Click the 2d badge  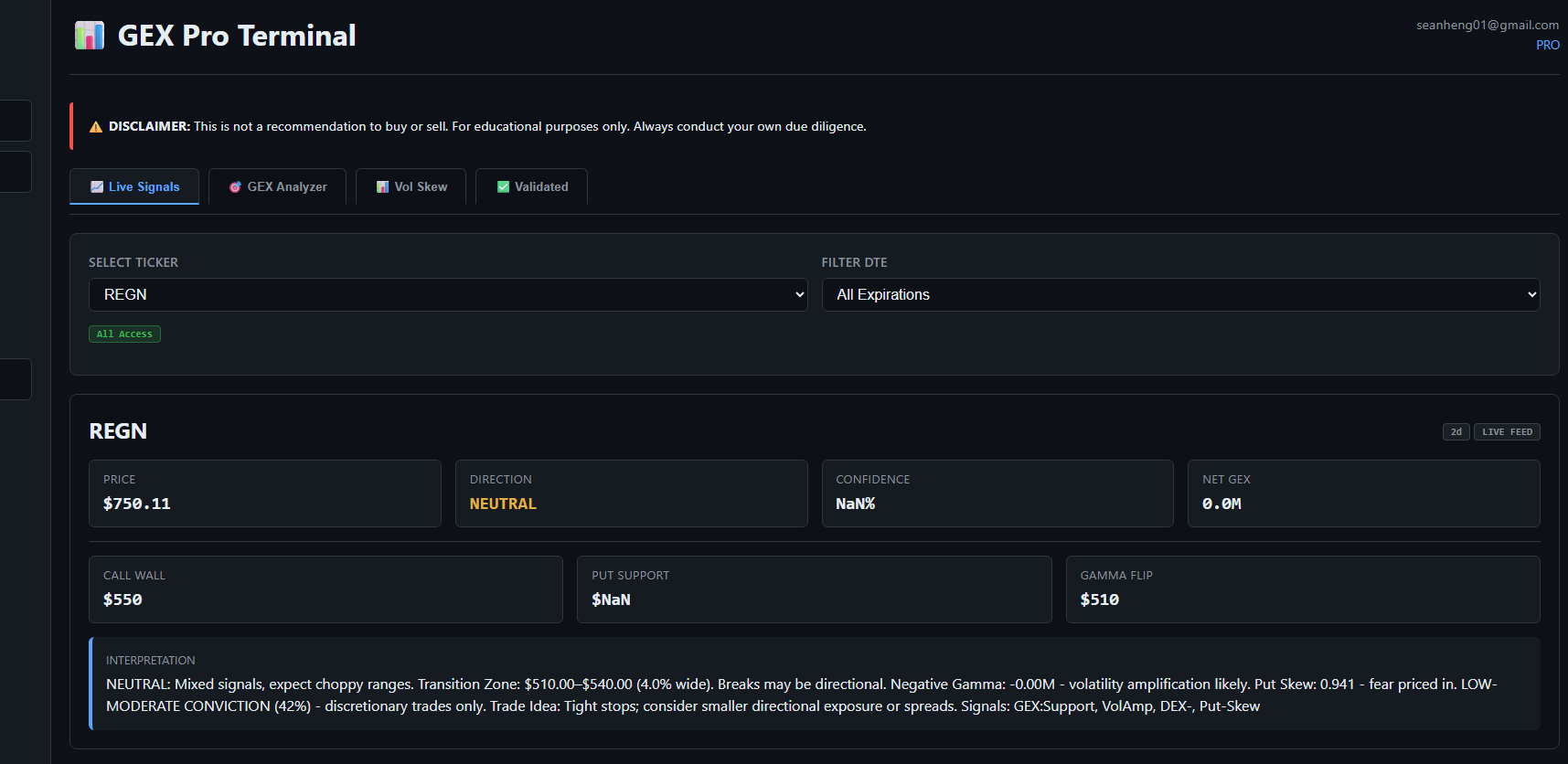point(1456,432)
